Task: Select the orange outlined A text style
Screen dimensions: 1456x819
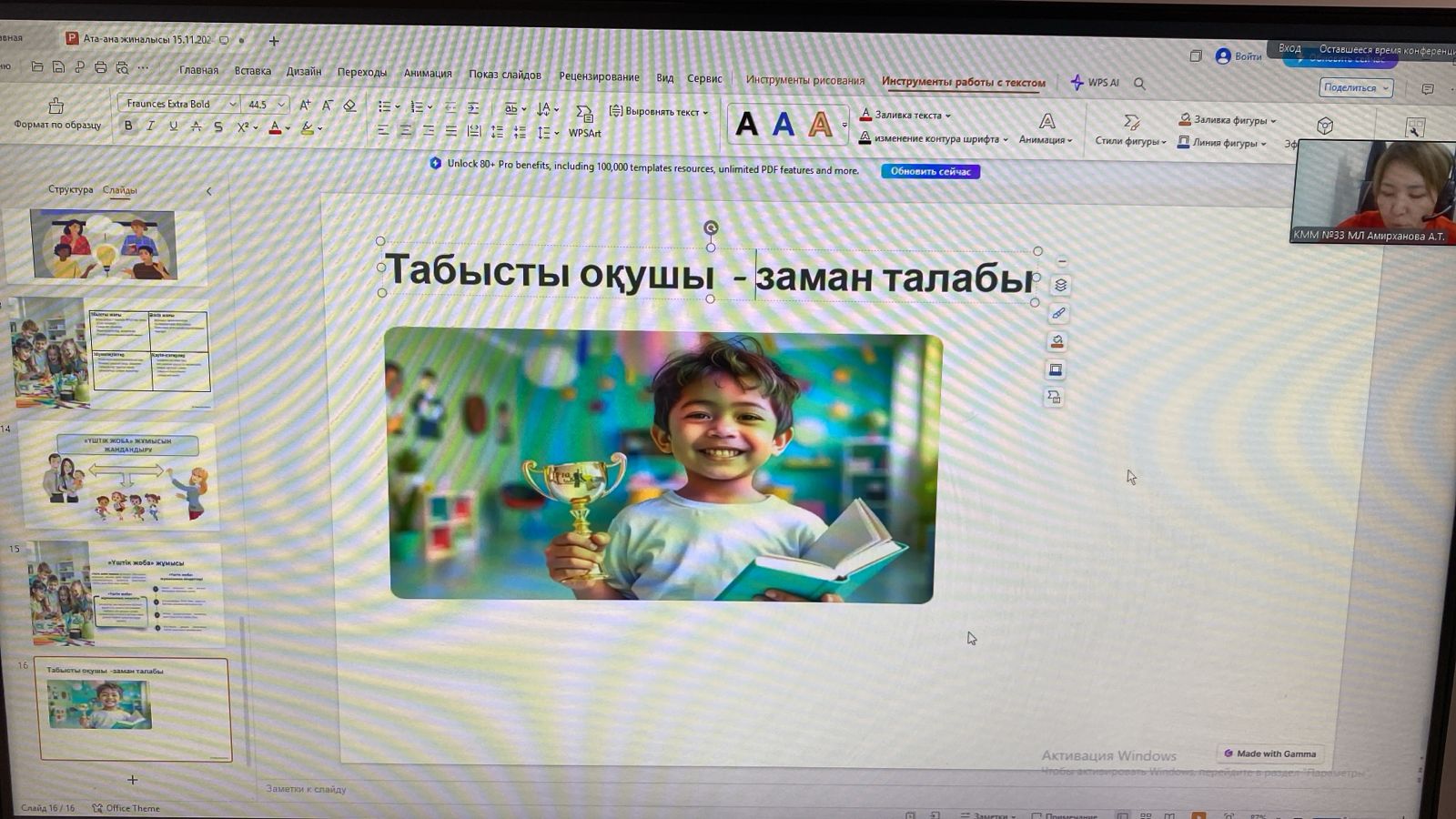Action: click(x=820, y=125)
